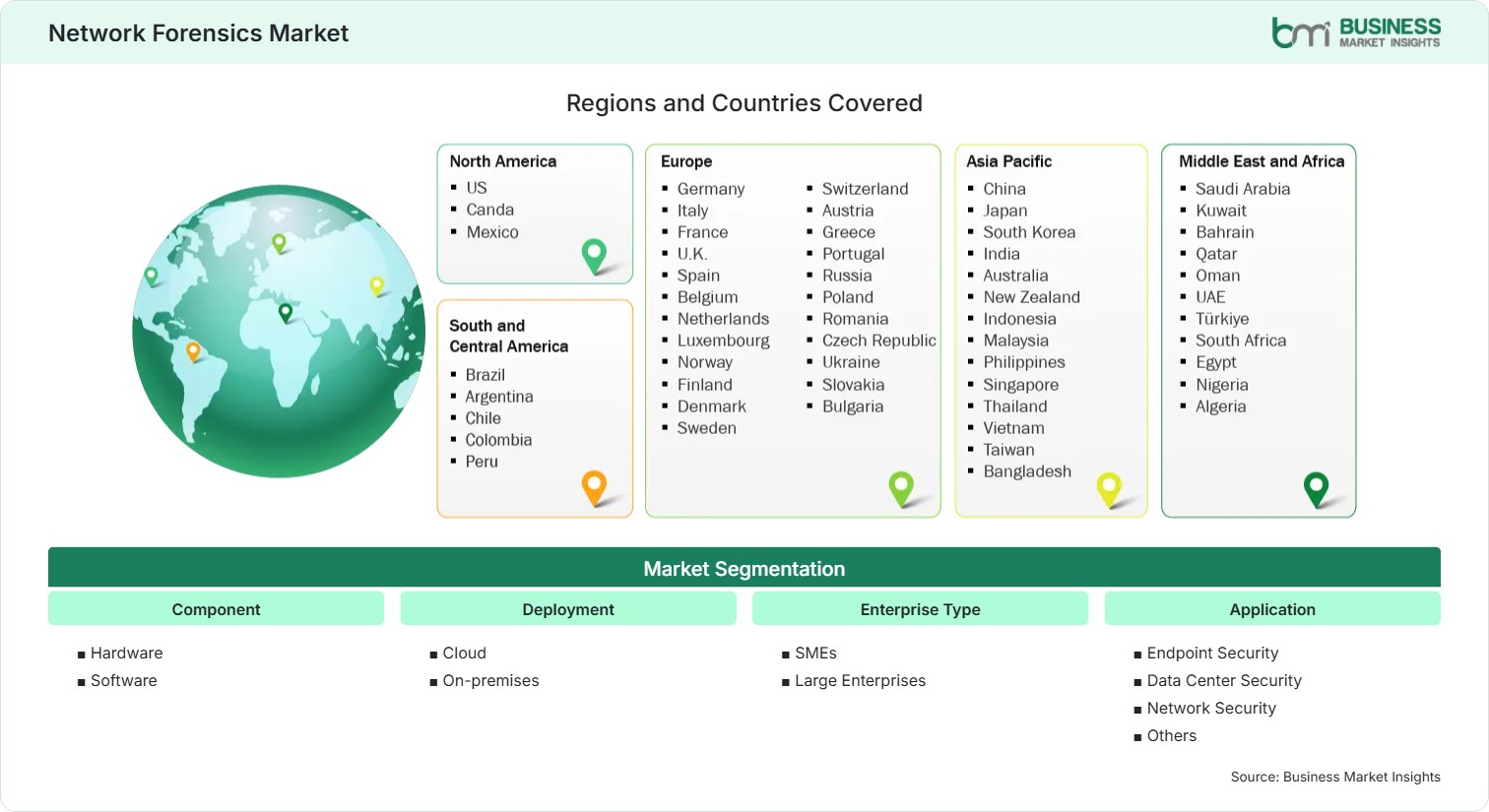Screen dimensions: 1489x812
Task: Select the Enterprise Type segmentation header
Action: pos(920,609)
